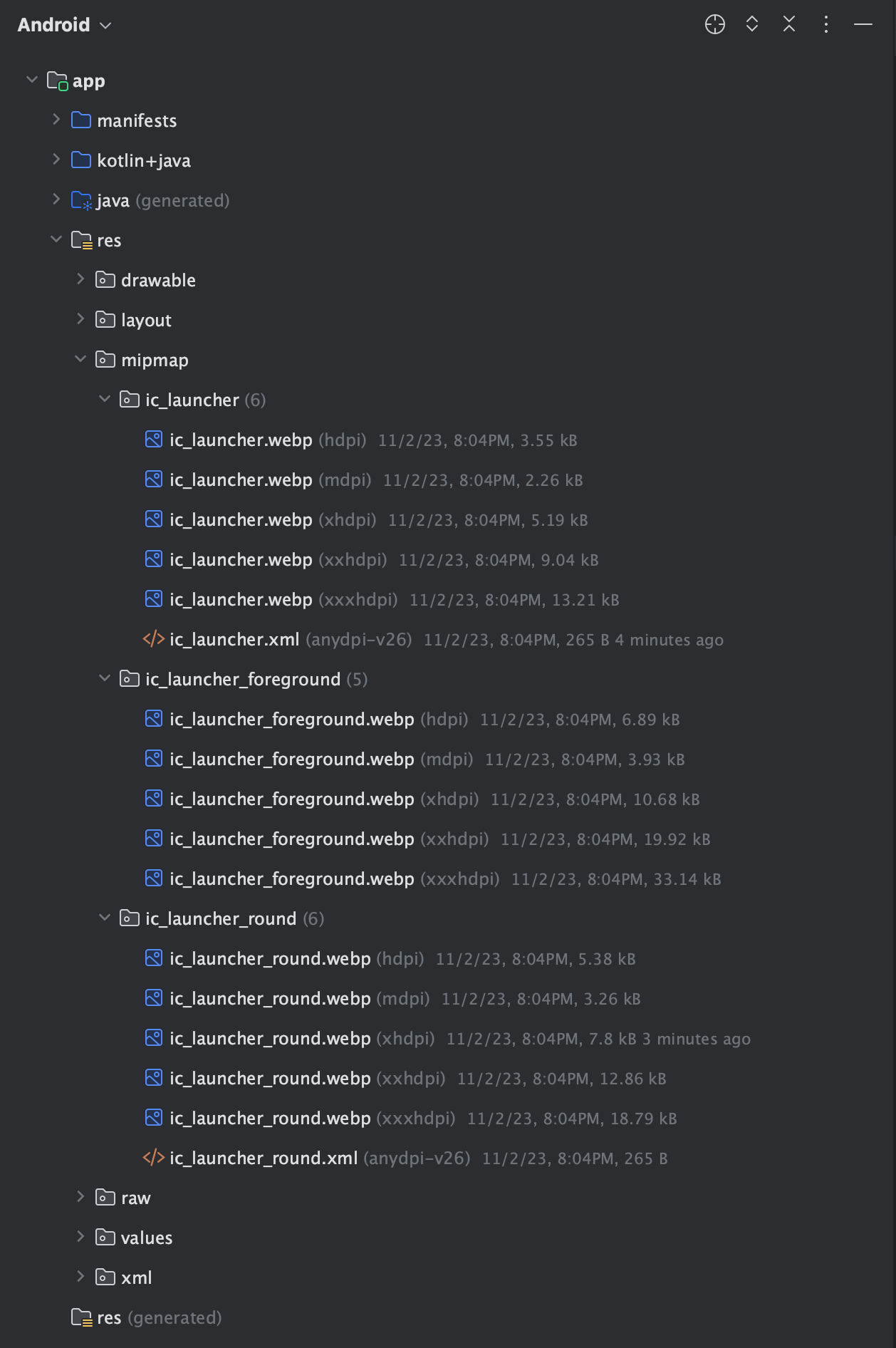Click the Expand All icon in the toolbar
The height and width of the screenshot is (1348, 896).
[752, 24]
